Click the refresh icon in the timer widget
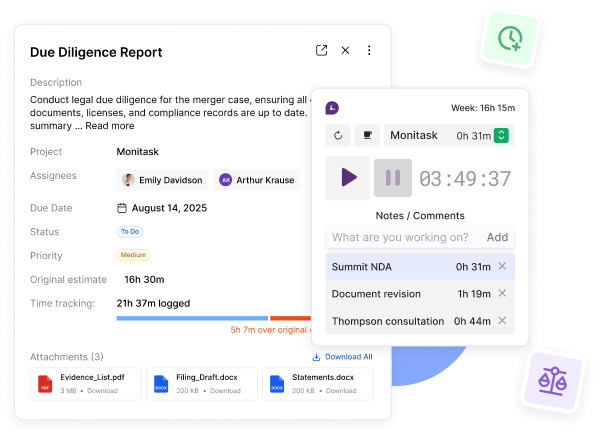This screenshot has height=438, width=600. coord(338,135)
